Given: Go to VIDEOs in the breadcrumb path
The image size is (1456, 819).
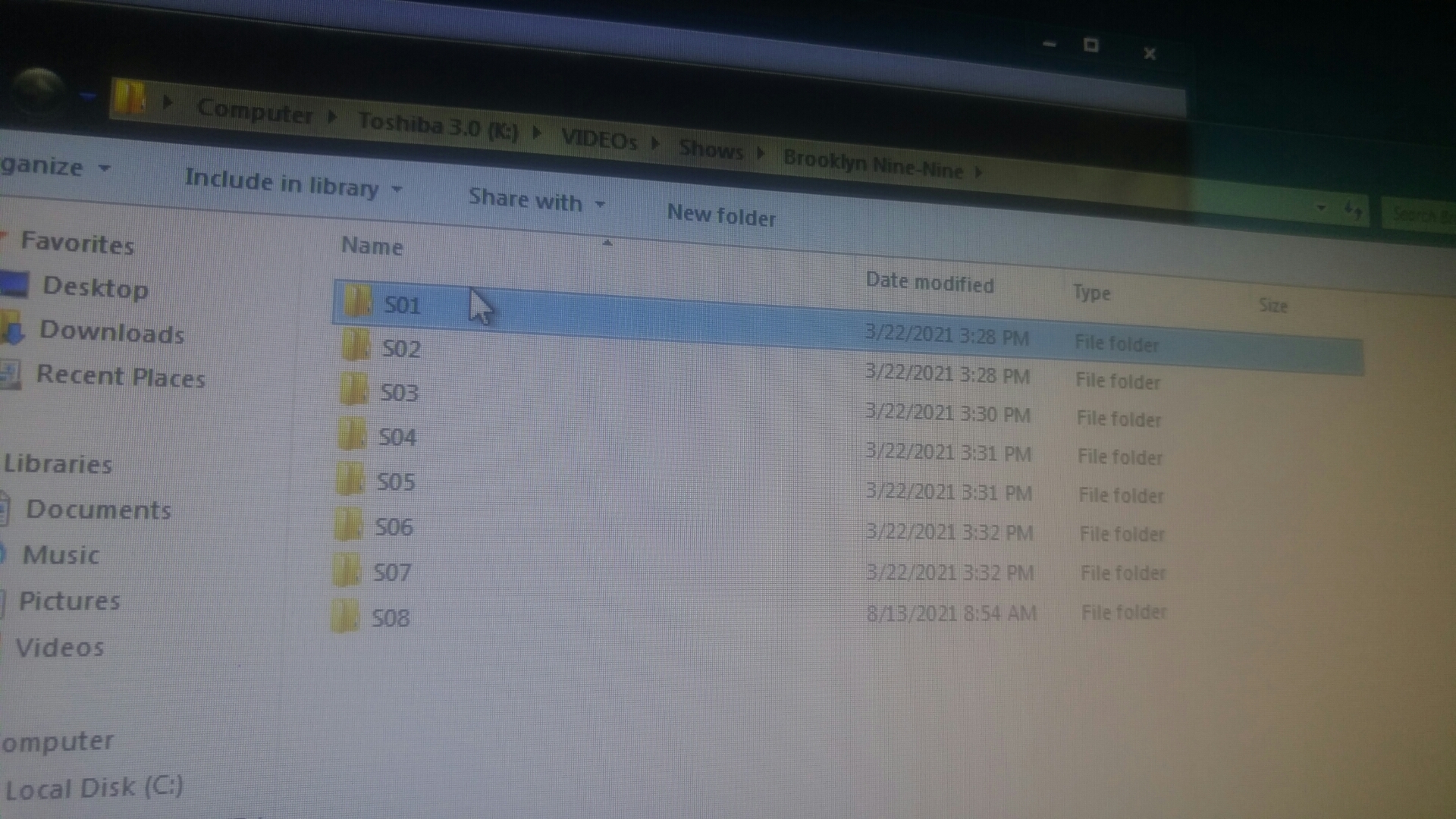Looking at the screenshot, I should pyautogui.click(x=599, y=140).
